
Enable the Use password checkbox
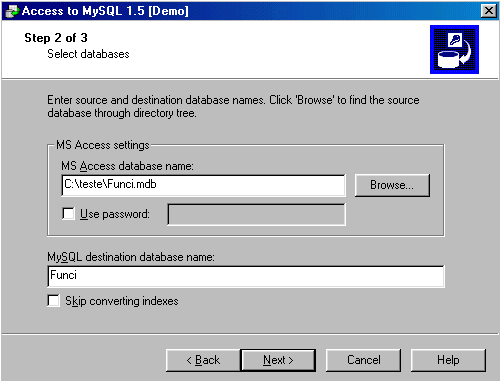pos(68,214)
